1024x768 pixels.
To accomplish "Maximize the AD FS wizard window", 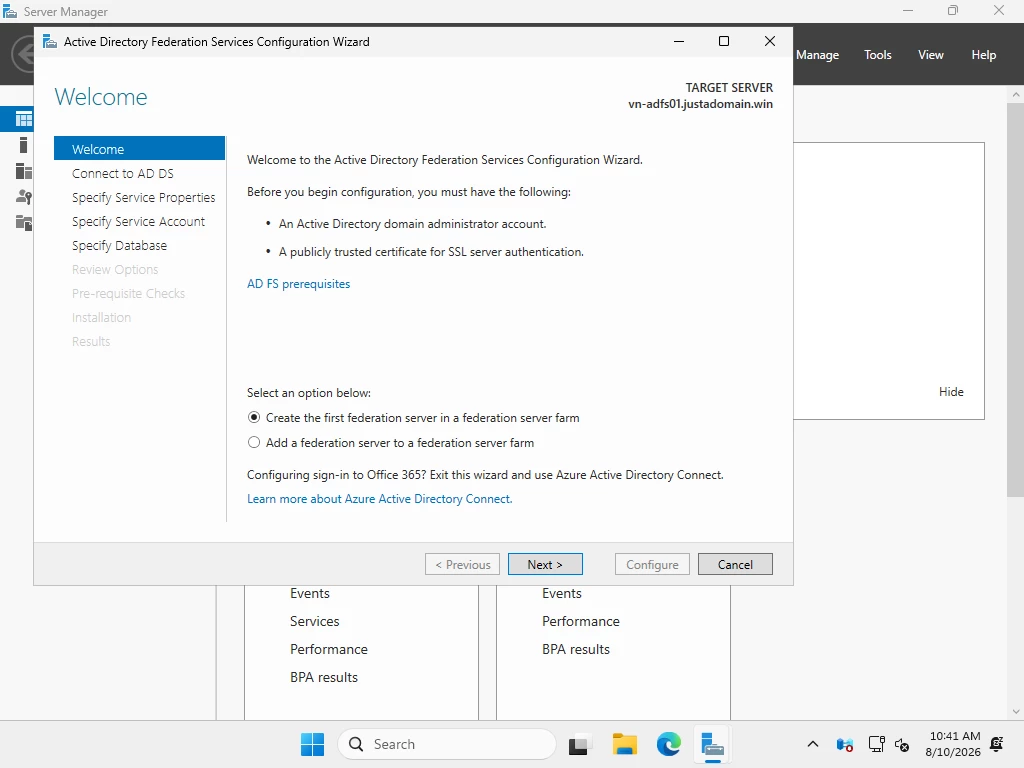I will click(x=724, y=41).
